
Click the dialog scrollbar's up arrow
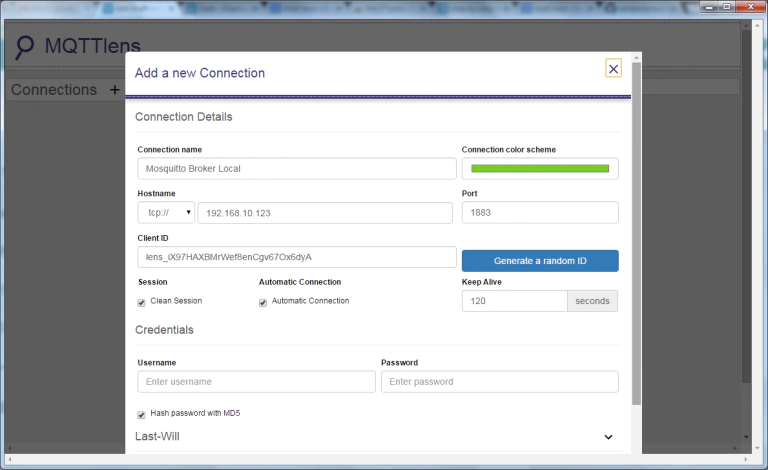(x=636, y=58)
